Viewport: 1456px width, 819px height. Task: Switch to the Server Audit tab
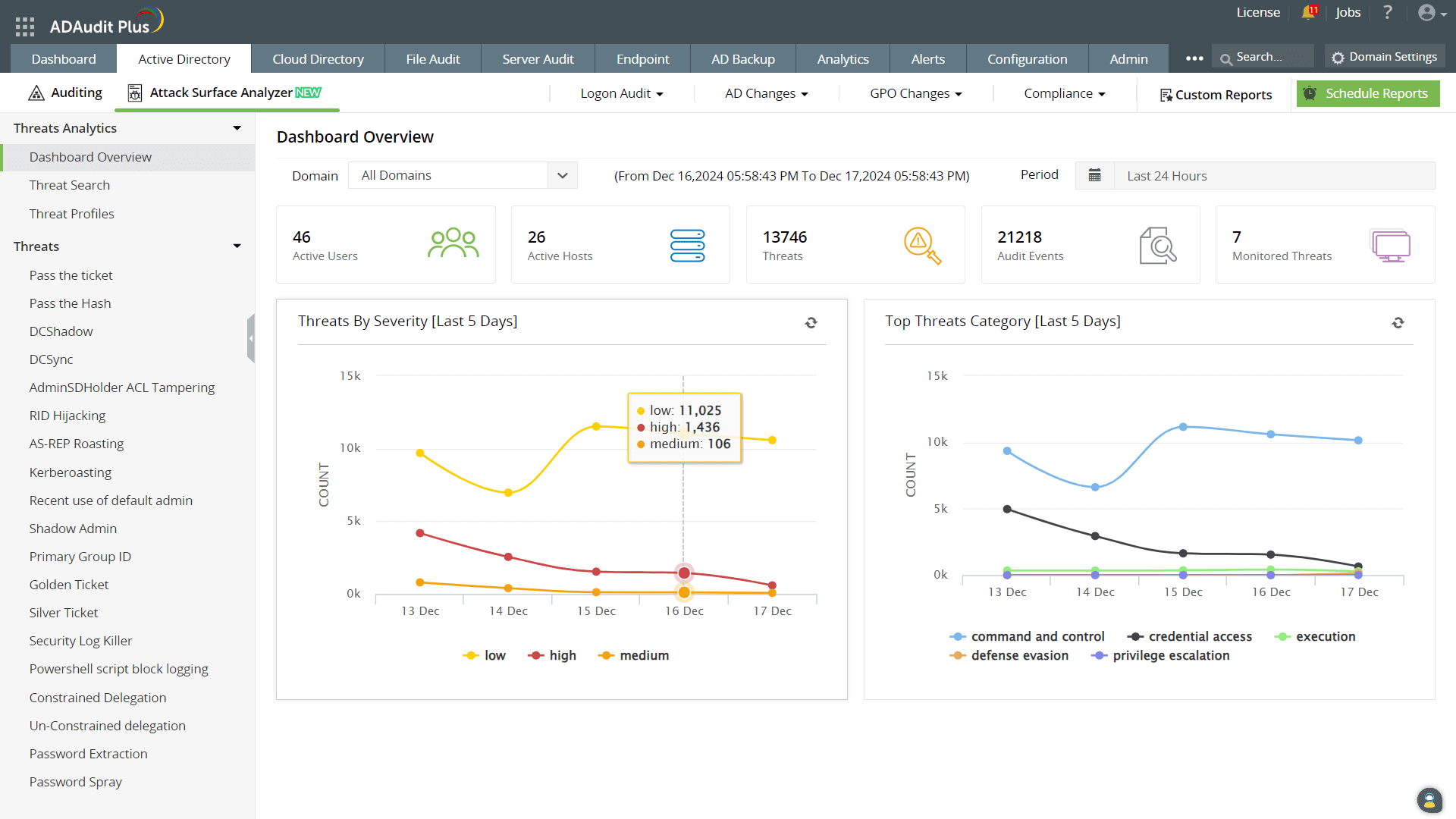pyautogui.click(x=538, y=59)
